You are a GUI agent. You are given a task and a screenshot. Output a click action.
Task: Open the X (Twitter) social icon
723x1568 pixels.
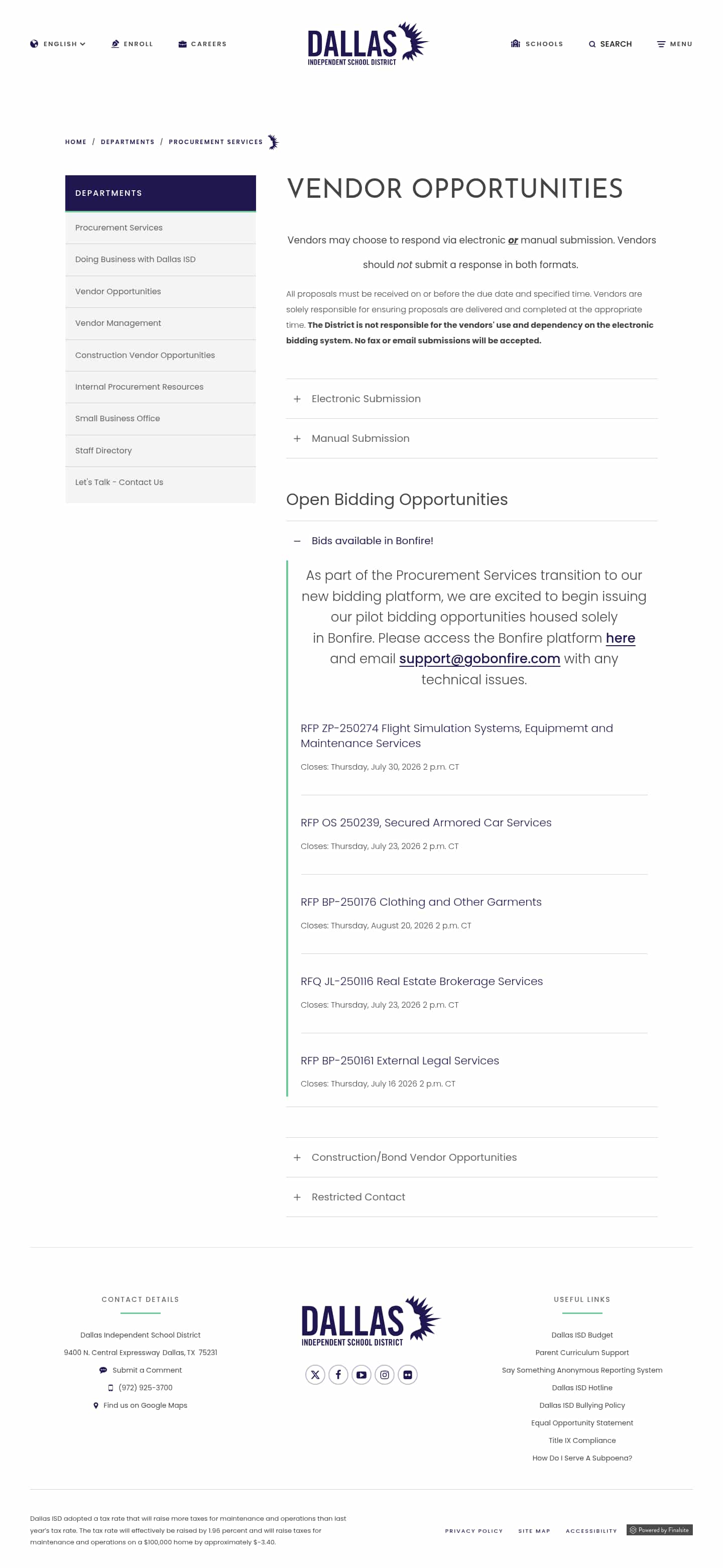click(315, 1374)
